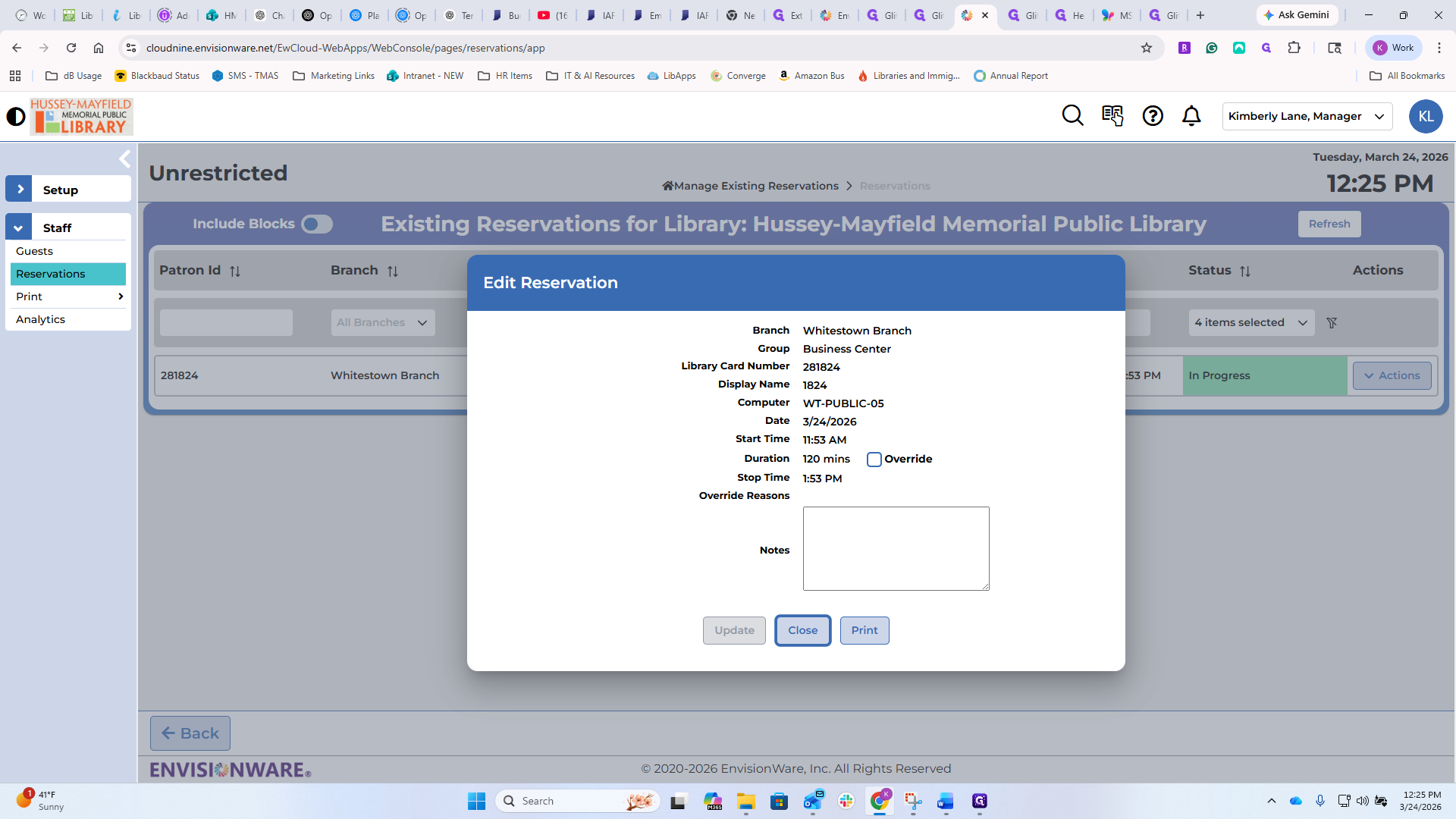Toggle the contrast mode icon
This screenshot has height=819, width=1456.
(16, 116)
